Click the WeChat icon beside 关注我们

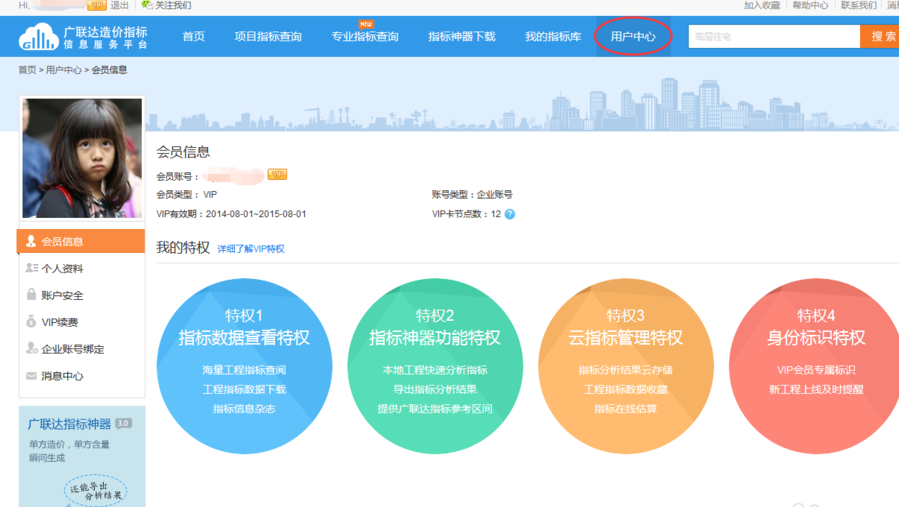[147, 5]
